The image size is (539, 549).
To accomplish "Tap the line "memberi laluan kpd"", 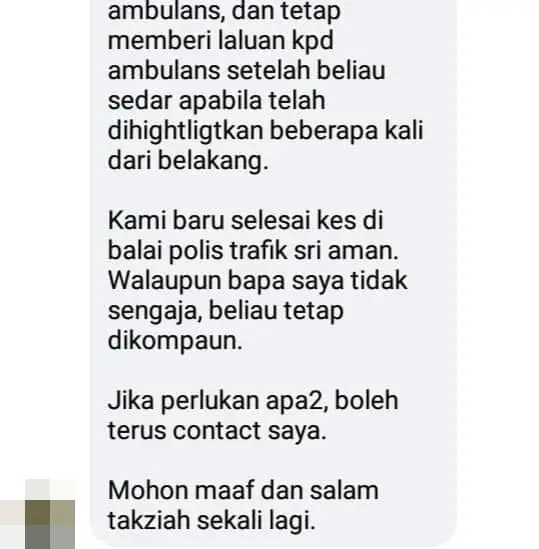I will (221, 41).
